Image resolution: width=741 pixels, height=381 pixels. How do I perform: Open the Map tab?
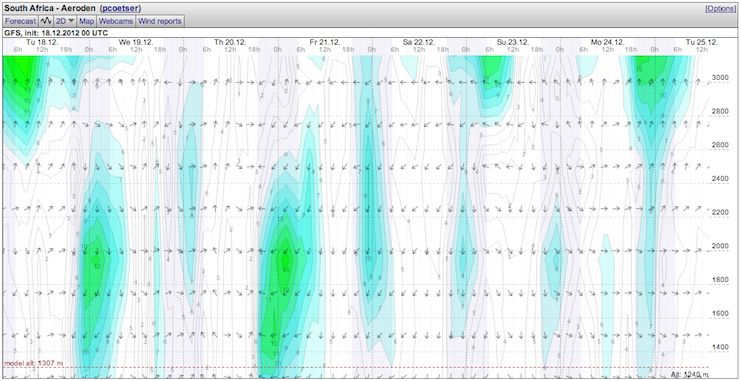pyautogui.click(x=86, y=21)
